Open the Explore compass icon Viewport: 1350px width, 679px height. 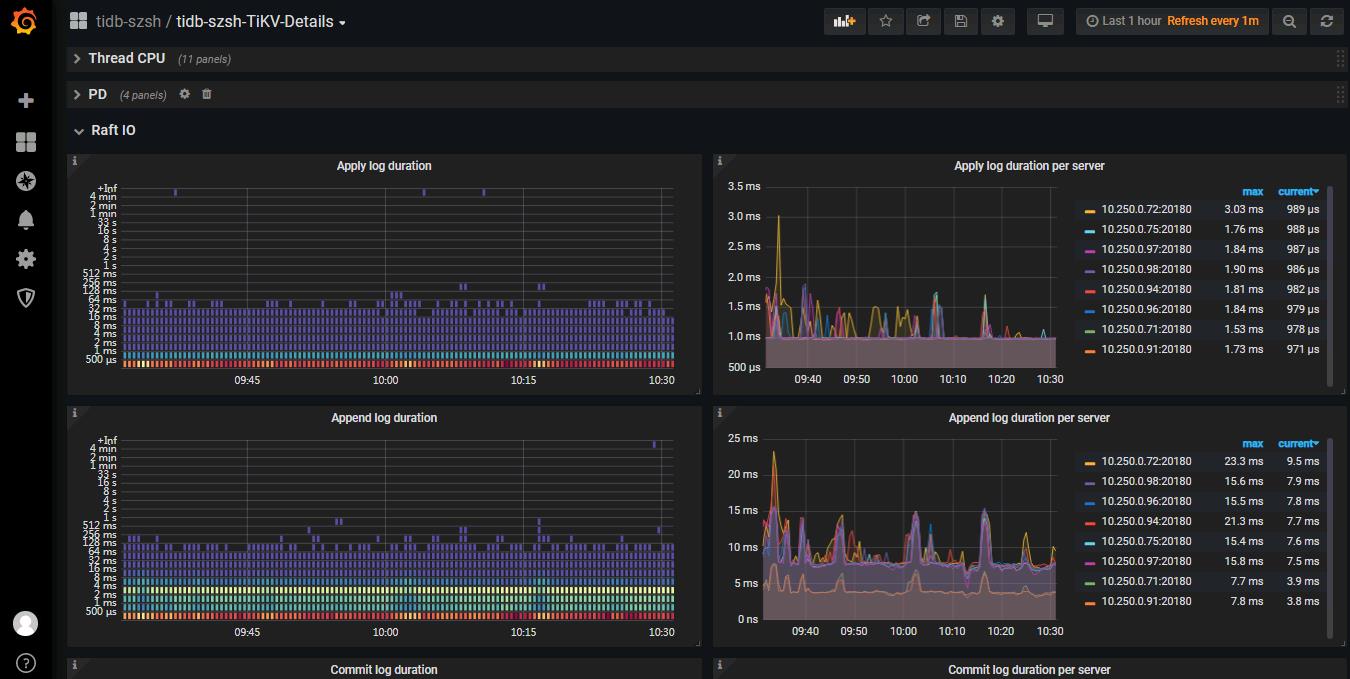tap(26, 181)
